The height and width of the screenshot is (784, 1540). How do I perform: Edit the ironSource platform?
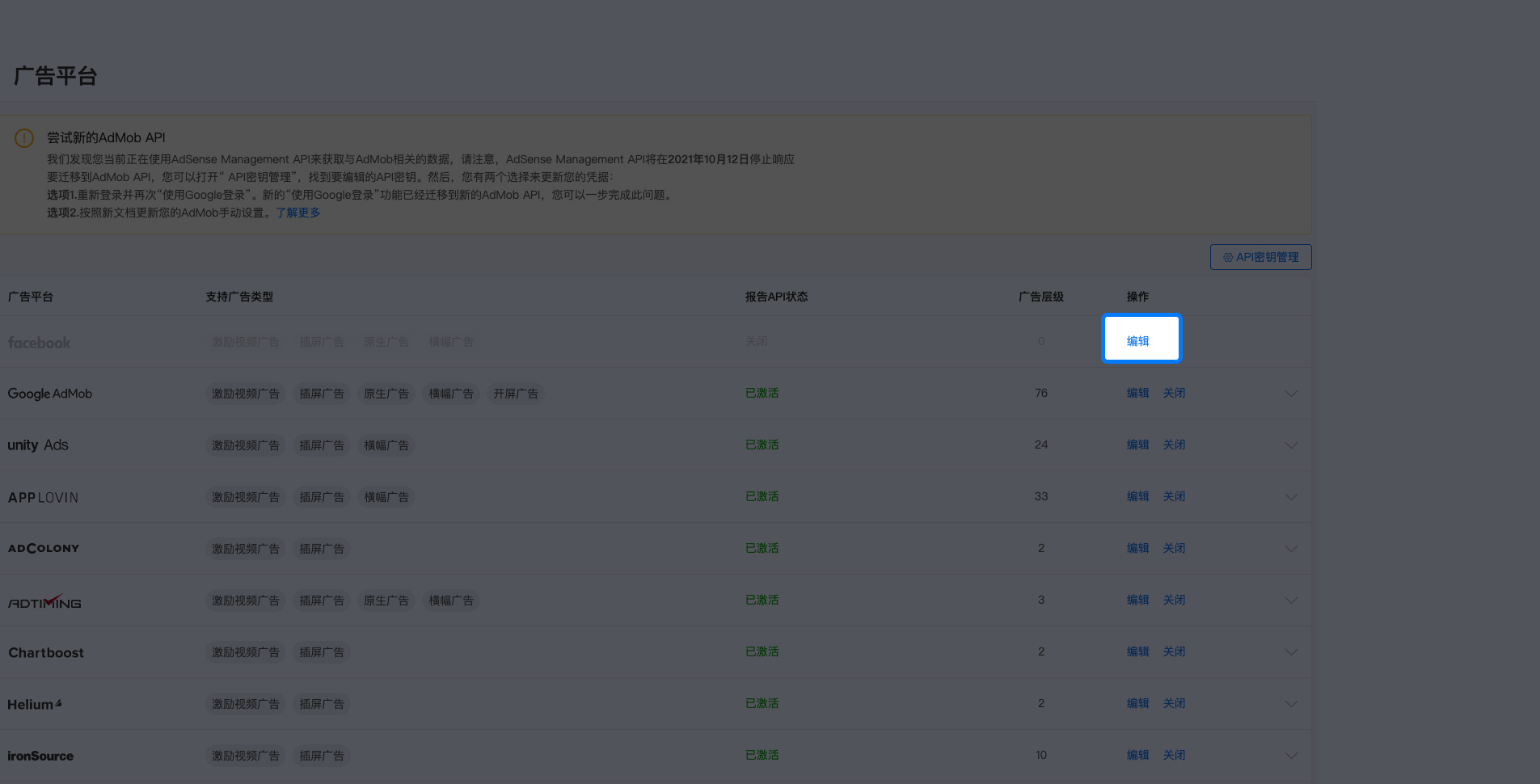[1137, 755]
